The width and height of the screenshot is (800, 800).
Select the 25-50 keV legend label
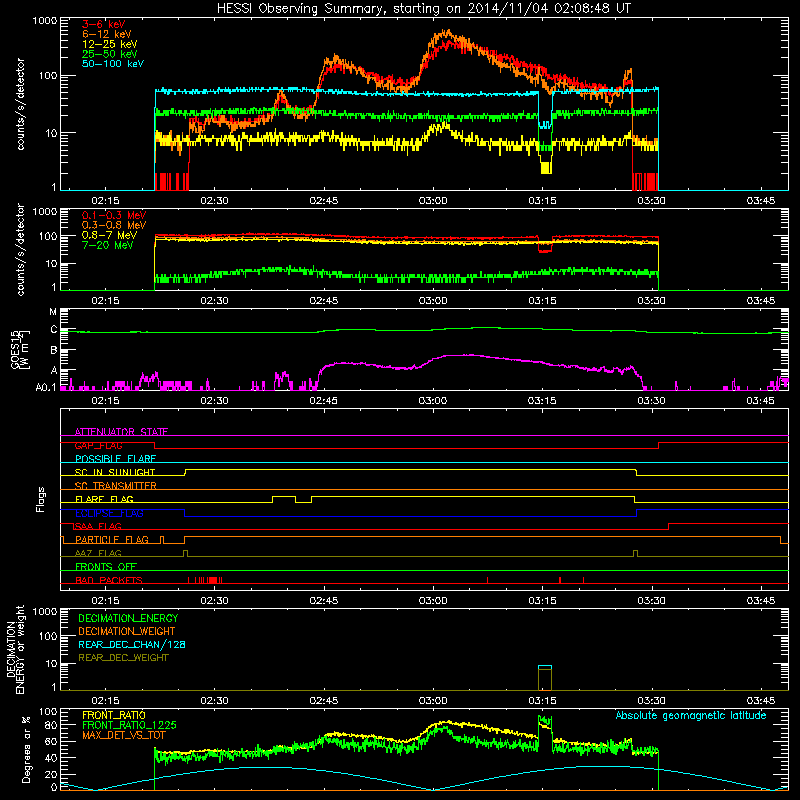[110, 54]
